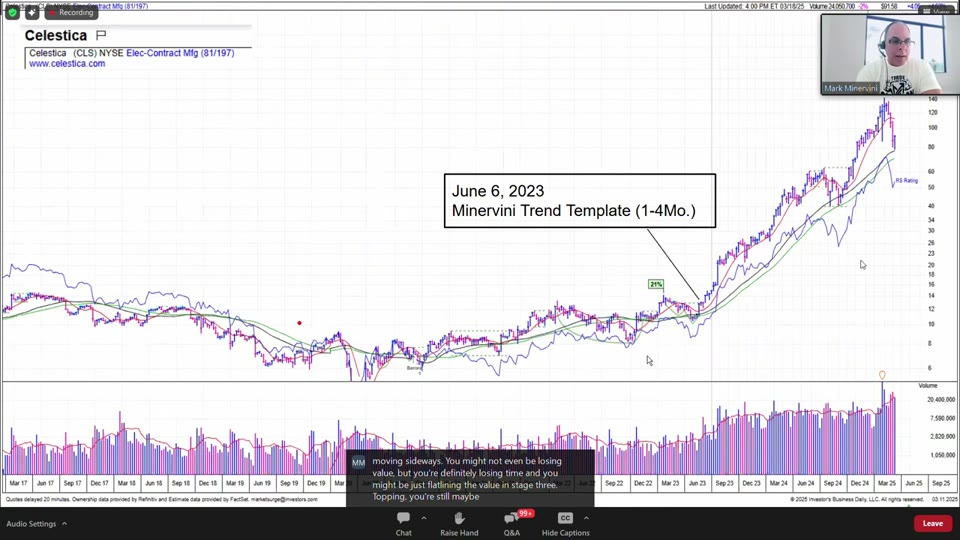
Task: Open the AI Companion sparkle icon
Action: (32, 12)
